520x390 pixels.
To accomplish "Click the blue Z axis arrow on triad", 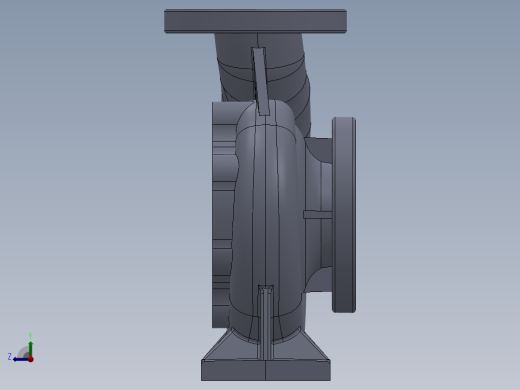I will click(20, 359).
